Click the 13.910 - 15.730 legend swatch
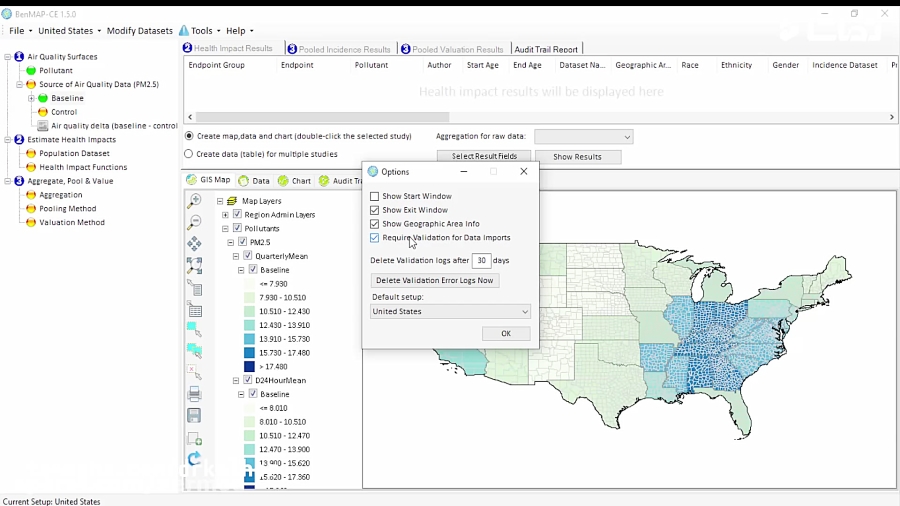This screenshot has height=506, width=900. coord(249,339)
